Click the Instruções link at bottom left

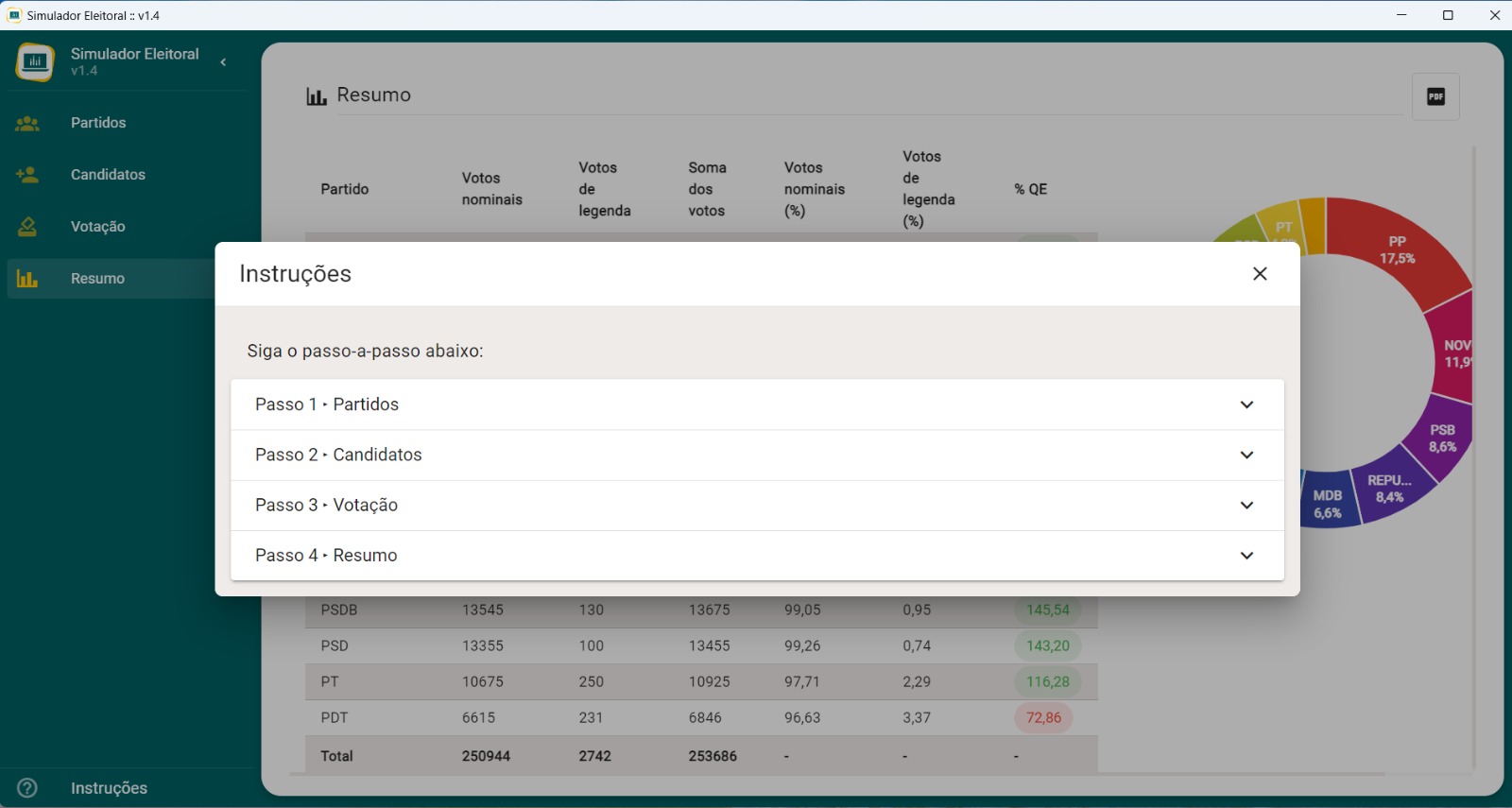109,788
